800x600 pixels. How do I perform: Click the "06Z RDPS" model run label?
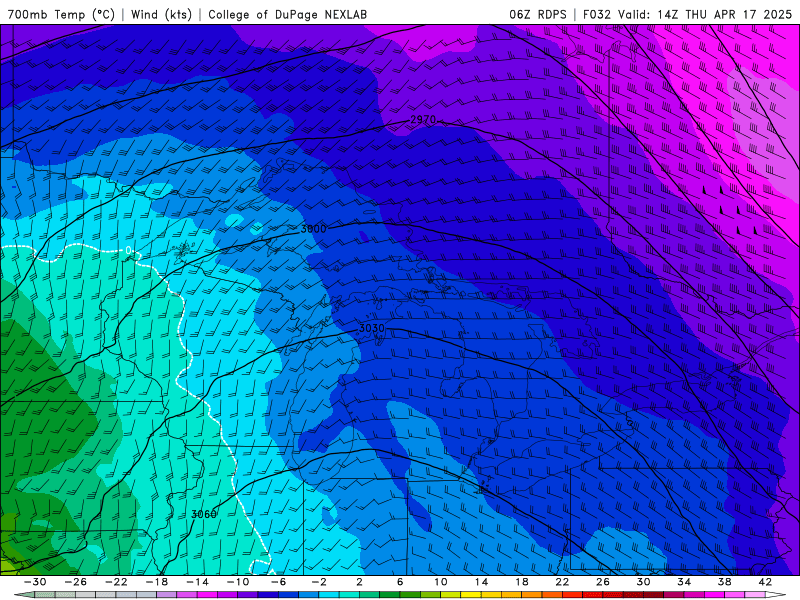point(538,14)
